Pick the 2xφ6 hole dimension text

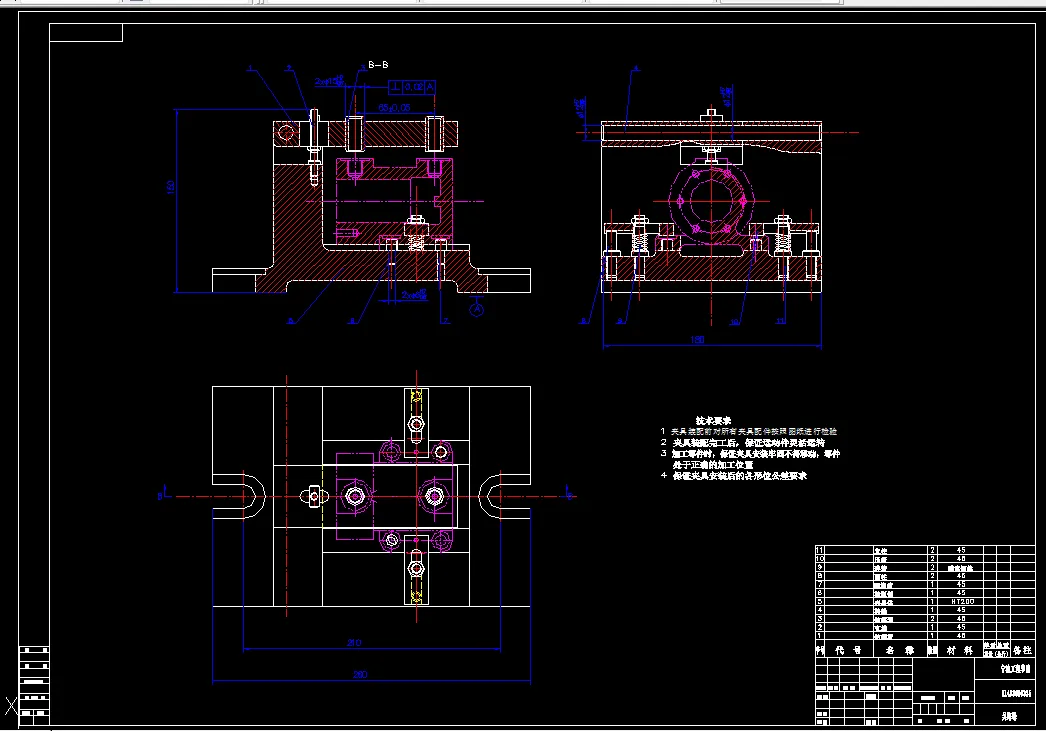pos(414,294)
